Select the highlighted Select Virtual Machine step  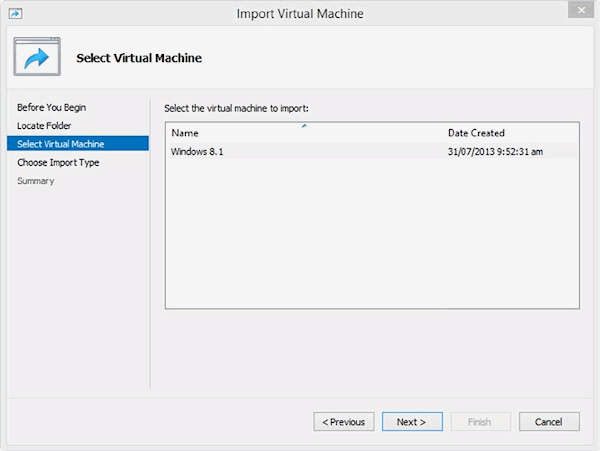(60, 144)
